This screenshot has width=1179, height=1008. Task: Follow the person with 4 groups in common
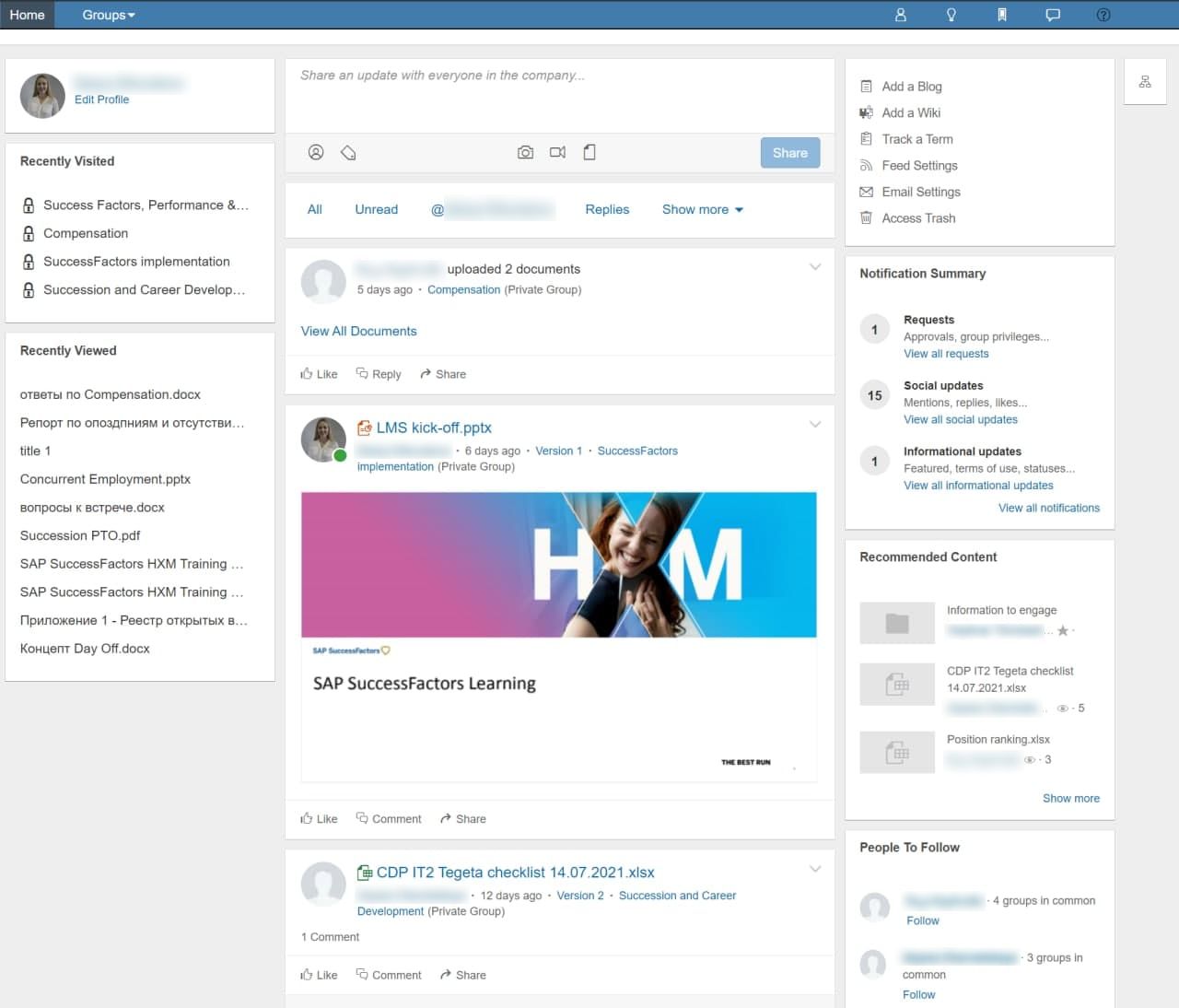pos(923,921)
